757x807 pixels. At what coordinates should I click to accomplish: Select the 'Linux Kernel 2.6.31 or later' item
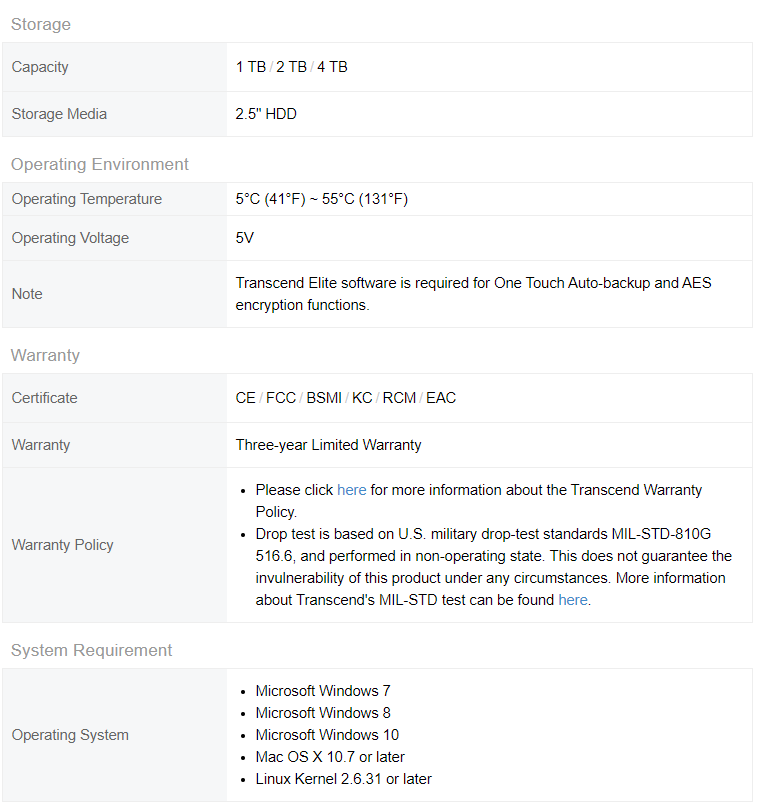point(343,779)
